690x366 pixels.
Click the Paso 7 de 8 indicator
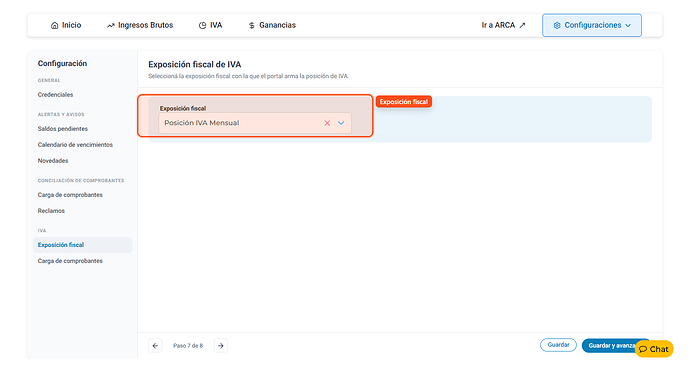pyautogui.click(x=188, y=346)
